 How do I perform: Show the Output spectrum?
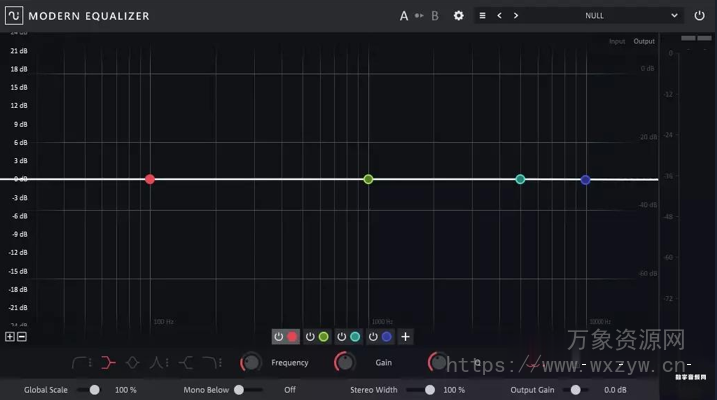pos(644,41)
